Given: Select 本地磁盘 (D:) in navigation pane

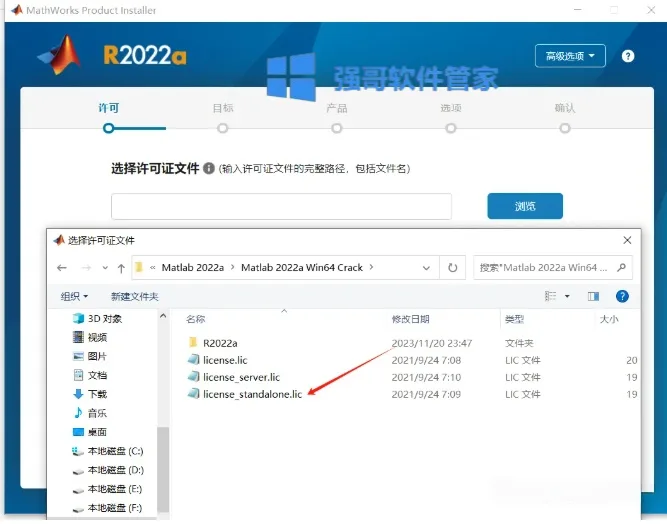Looking at the screenshot, I should (108, 470).
